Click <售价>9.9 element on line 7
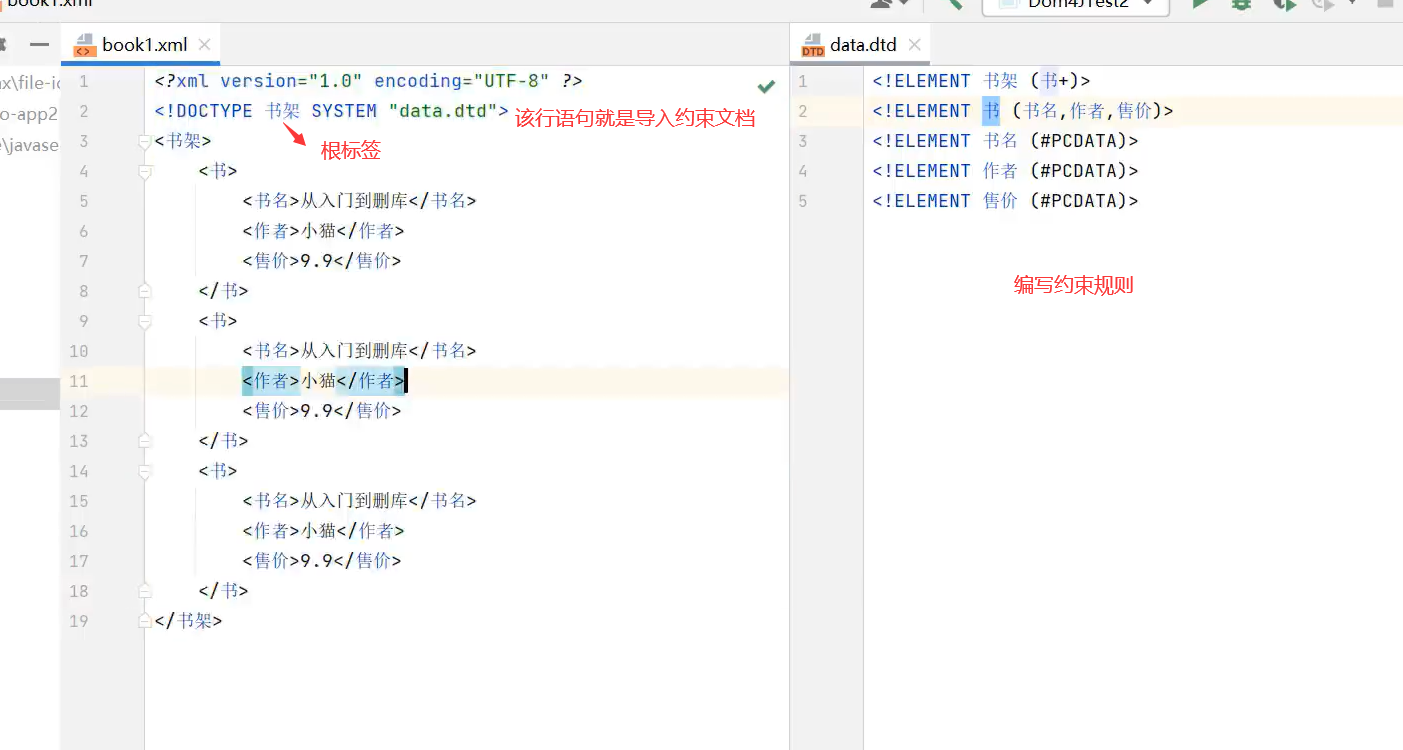The width and height of the screenshot is (1403, 750). (321, 261)
